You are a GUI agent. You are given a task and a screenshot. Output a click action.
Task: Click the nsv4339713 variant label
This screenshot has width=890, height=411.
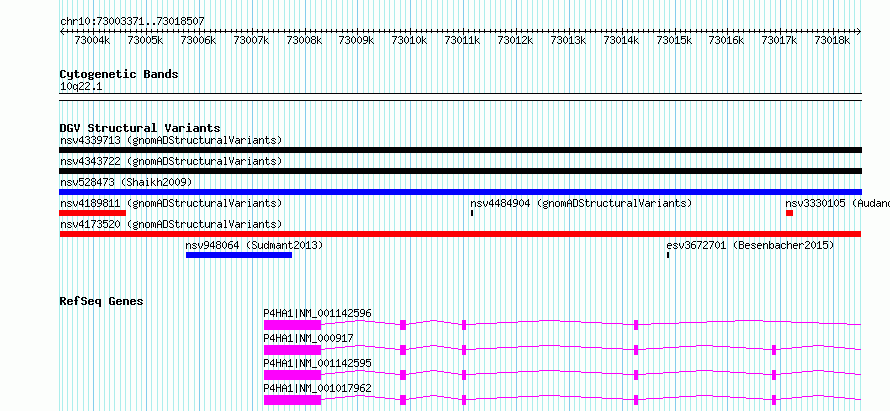[171, 140]
